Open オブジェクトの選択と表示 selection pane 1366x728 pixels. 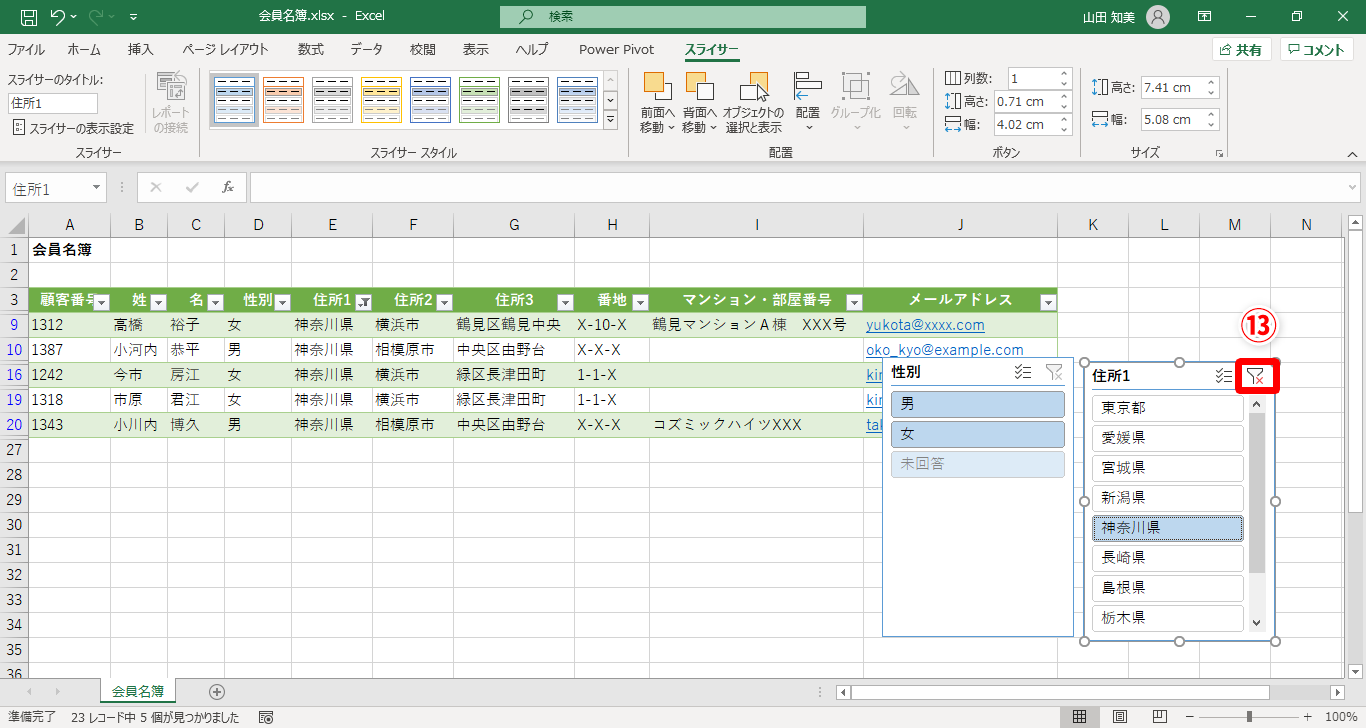point(753,103)
